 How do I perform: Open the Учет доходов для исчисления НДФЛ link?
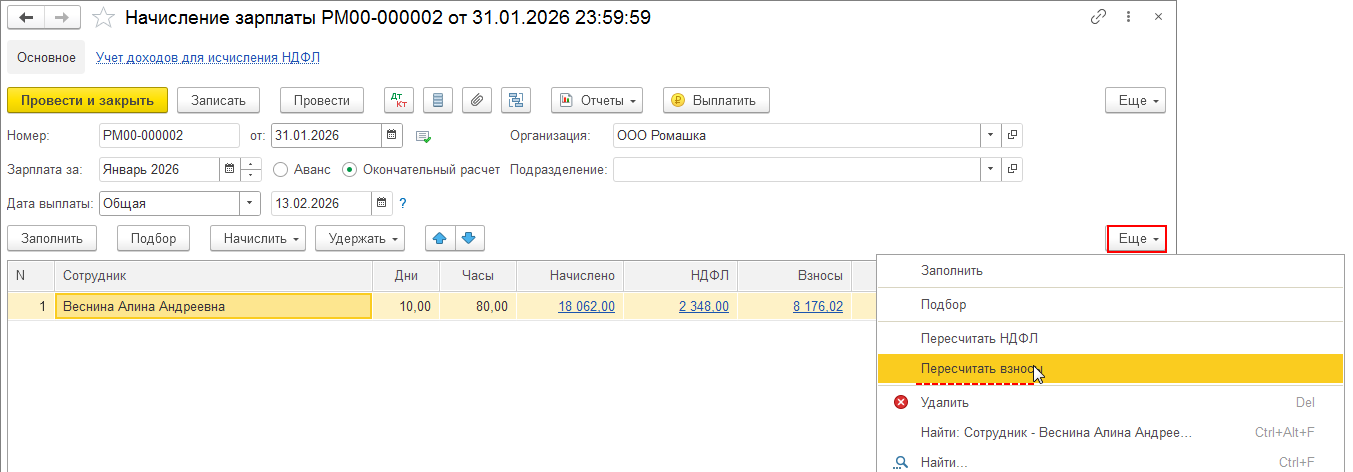click(x=207, y=57)
